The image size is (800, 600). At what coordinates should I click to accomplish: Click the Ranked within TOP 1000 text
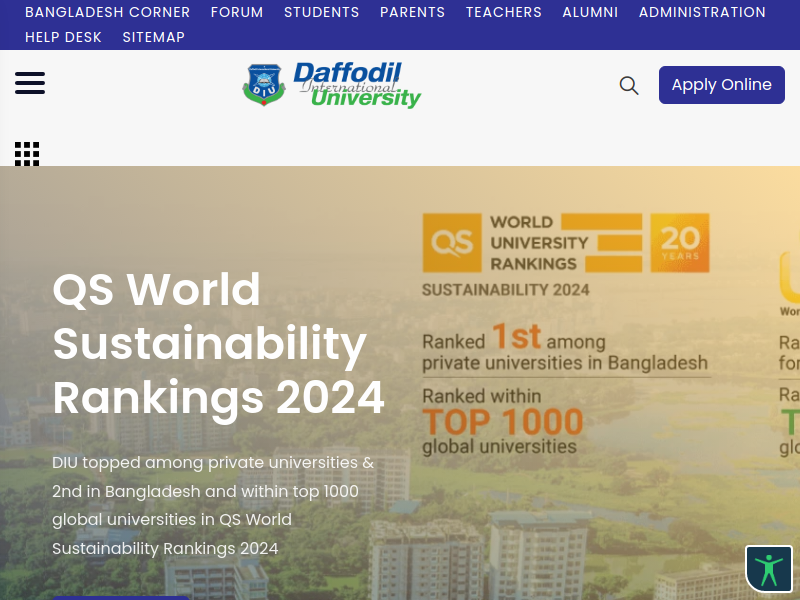[503, 421]
